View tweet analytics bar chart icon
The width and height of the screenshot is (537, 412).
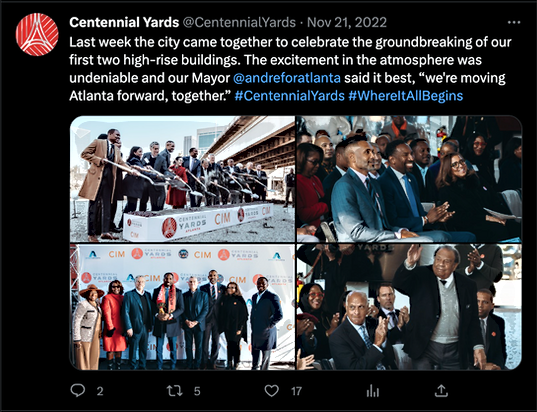373,390
